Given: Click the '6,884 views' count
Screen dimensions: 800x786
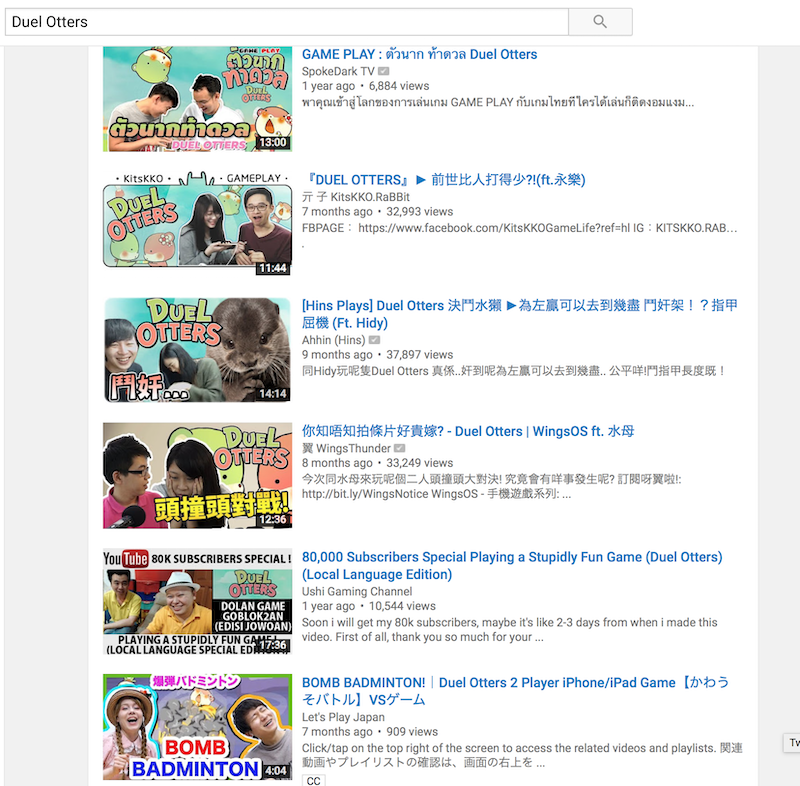Looking at the screenshot, I should [399, 86].
